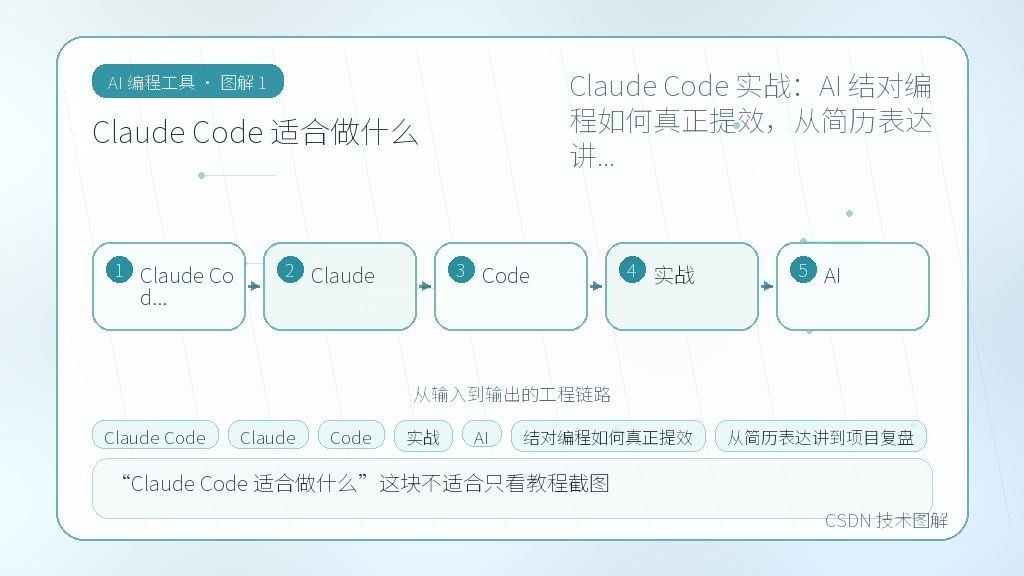Screen dimensions: 1024x576
Task: Click the 'CSDN 技术图解' footer label
Action: tap(886, 520)
